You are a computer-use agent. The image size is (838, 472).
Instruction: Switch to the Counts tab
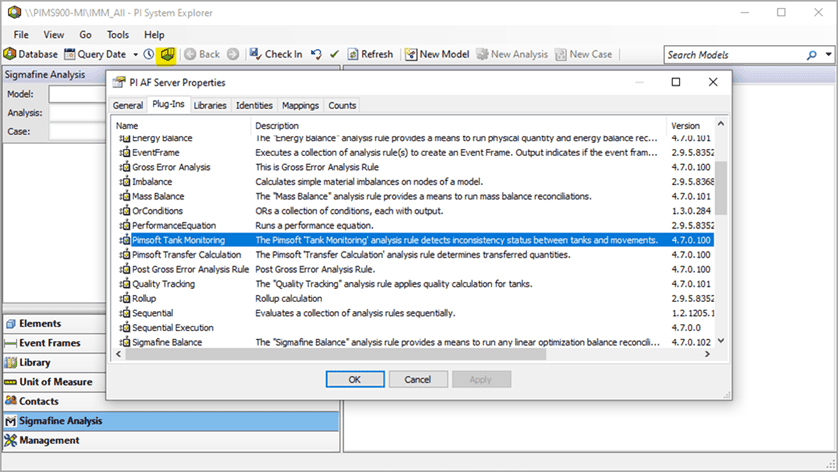[x=342, y=105]
